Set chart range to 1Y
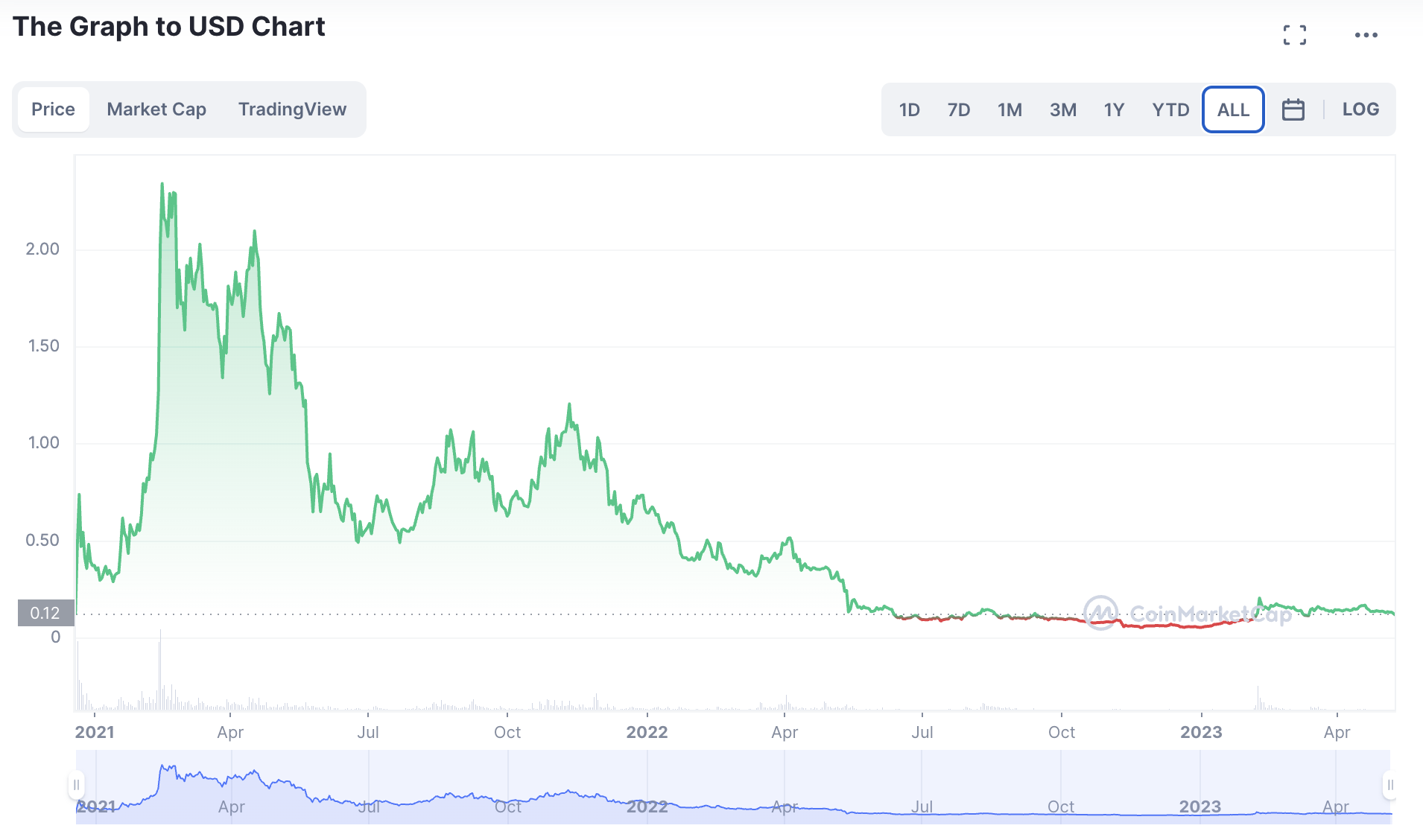Viewport: 1423px width, 840px height. (x=1114, y=110)
